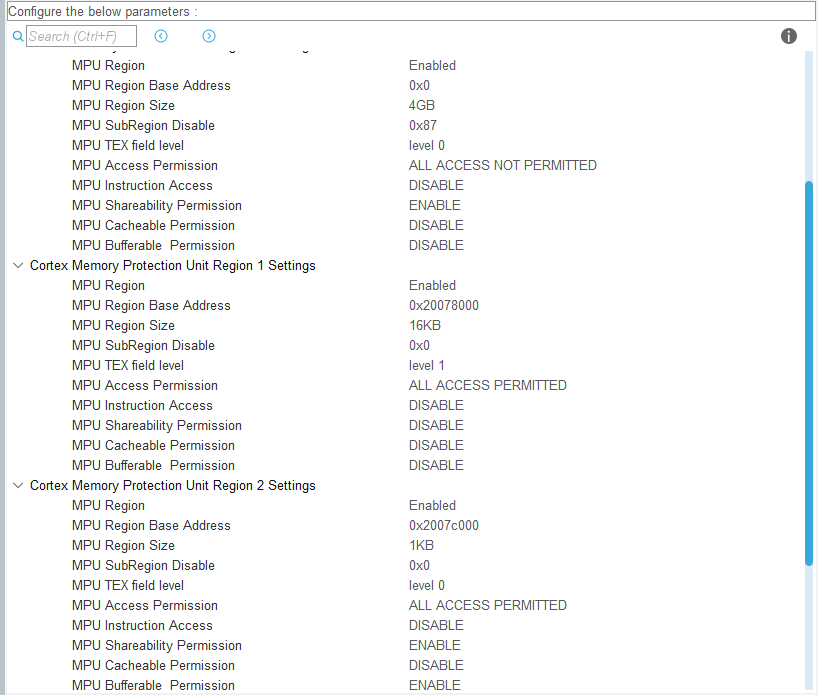Click the search magnifier icon
Image resolution: width=818 pixels, height=695 pixels.
(x=18, y=35)
